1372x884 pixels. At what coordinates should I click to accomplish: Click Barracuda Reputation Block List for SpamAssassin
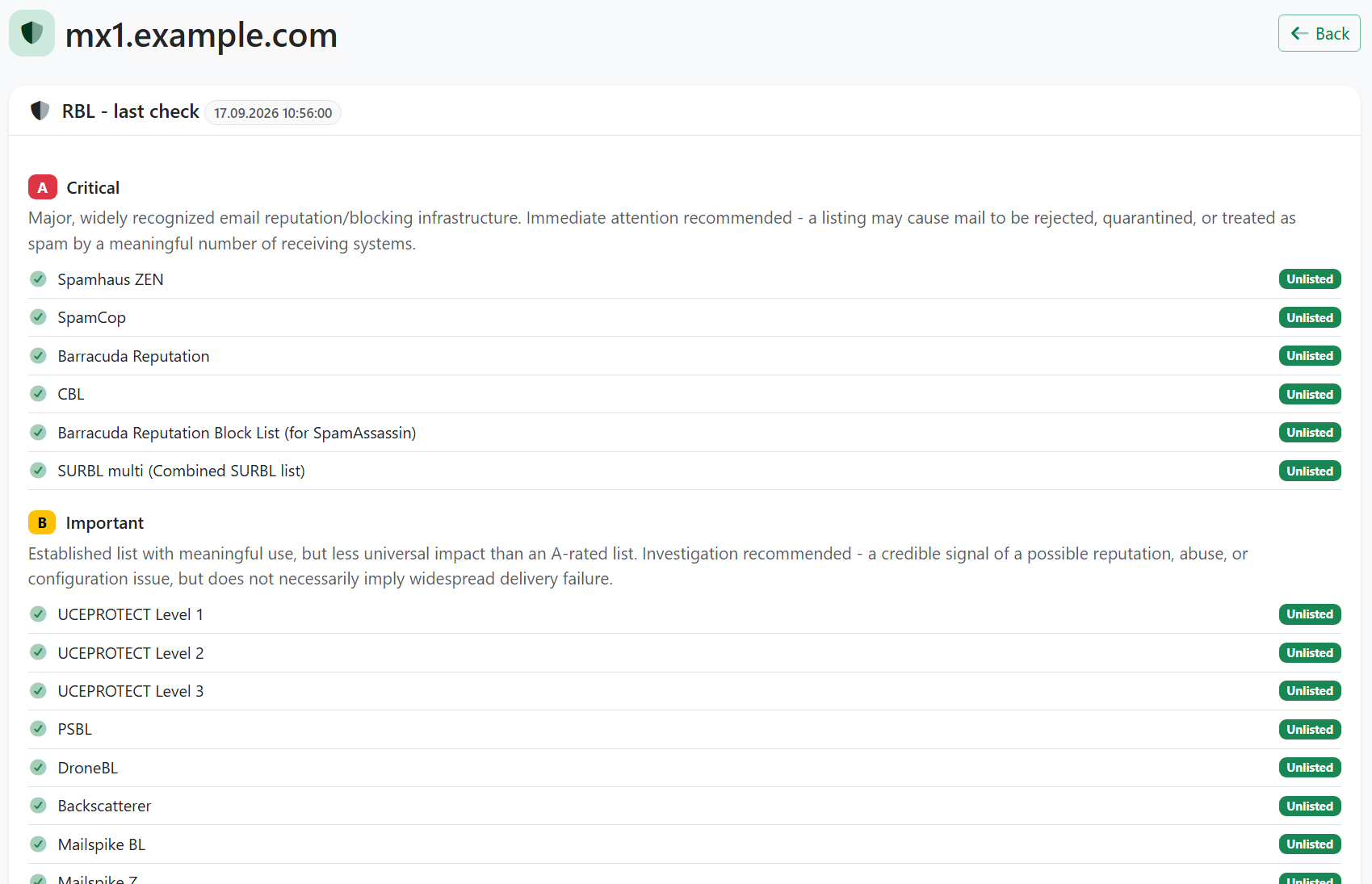coord(237,433)
